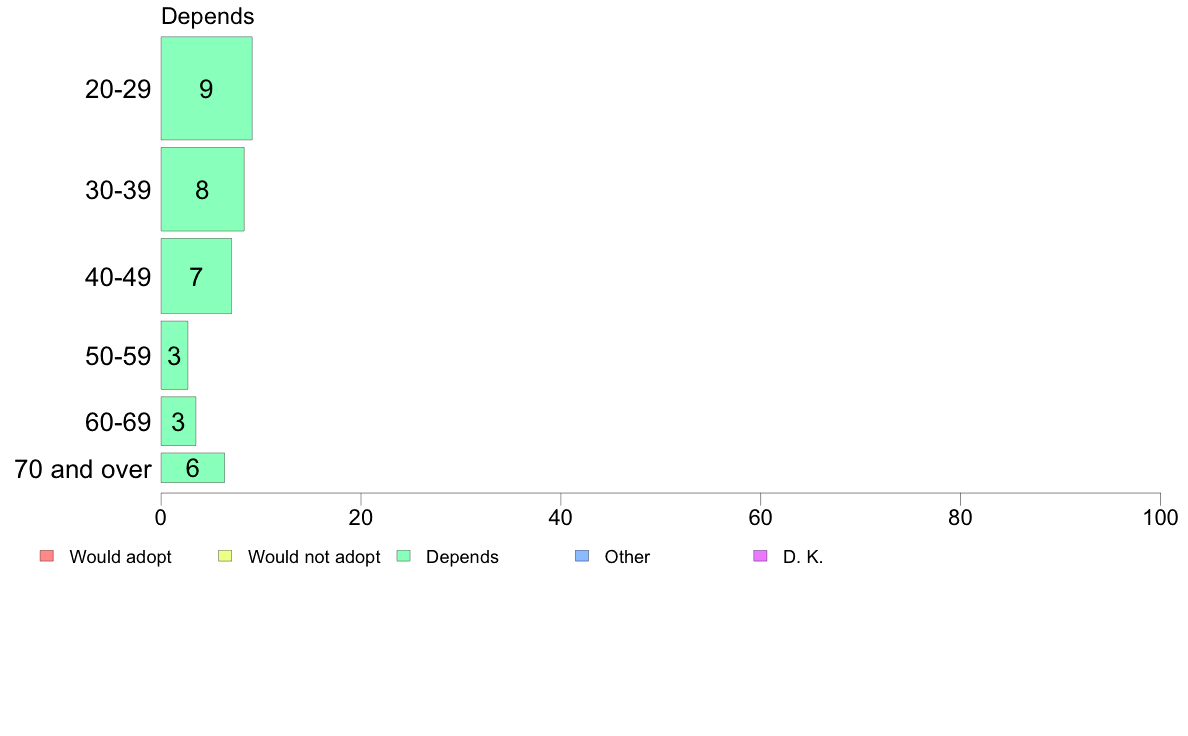
Task: Click the green Depends legend swatch
Action: tap(403, 556)
